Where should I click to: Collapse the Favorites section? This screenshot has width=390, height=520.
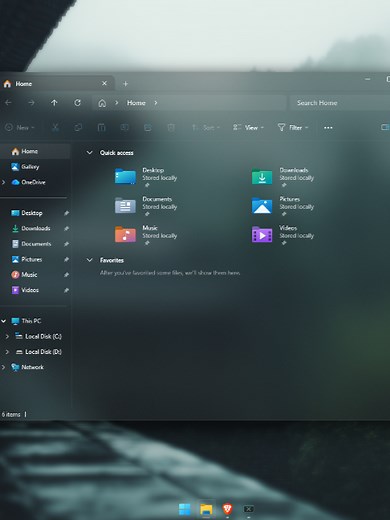pyautogui.click(x=89, y=260)
